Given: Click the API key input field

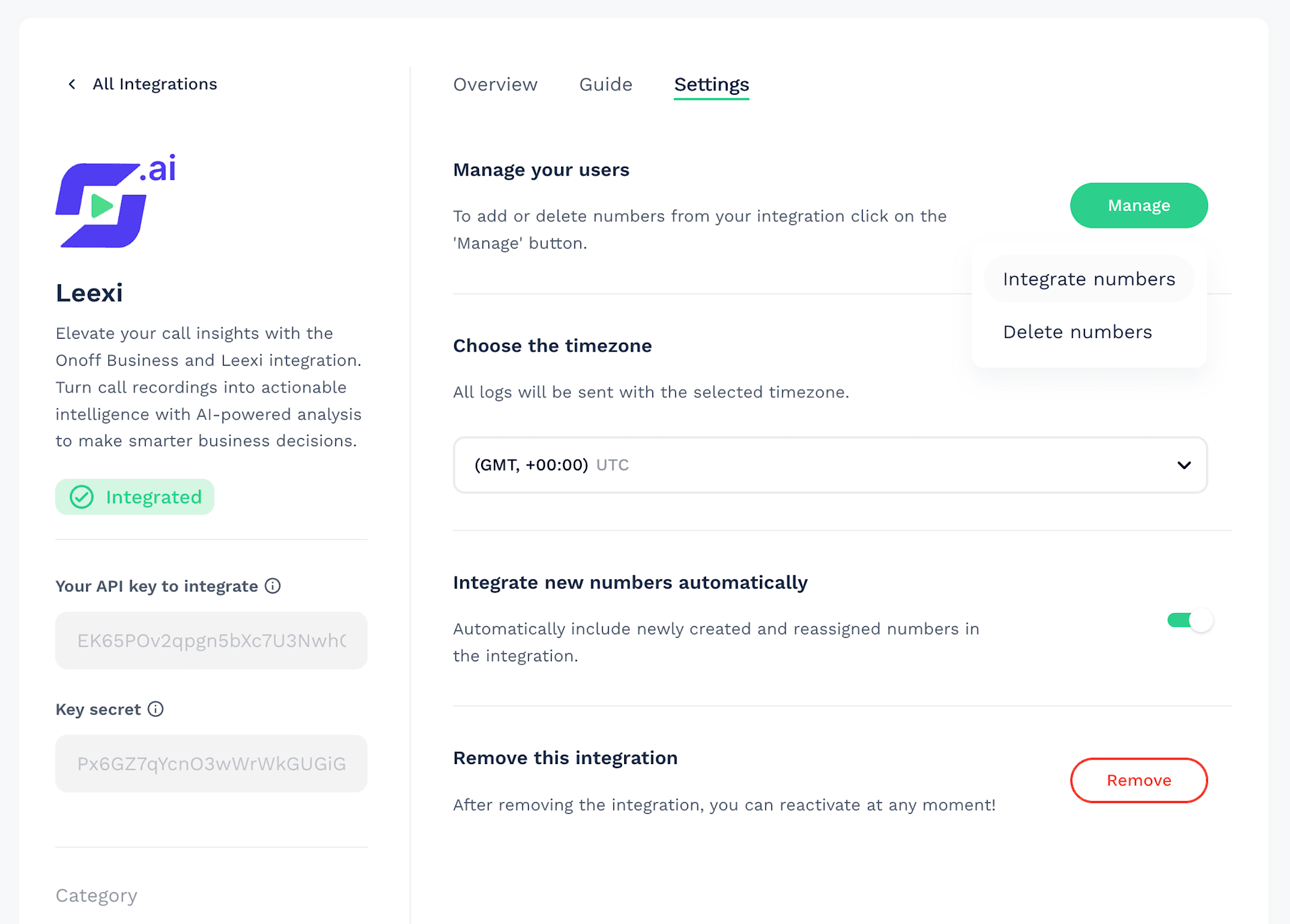Looking at the screenshot, I should click(x=211, y=640).
